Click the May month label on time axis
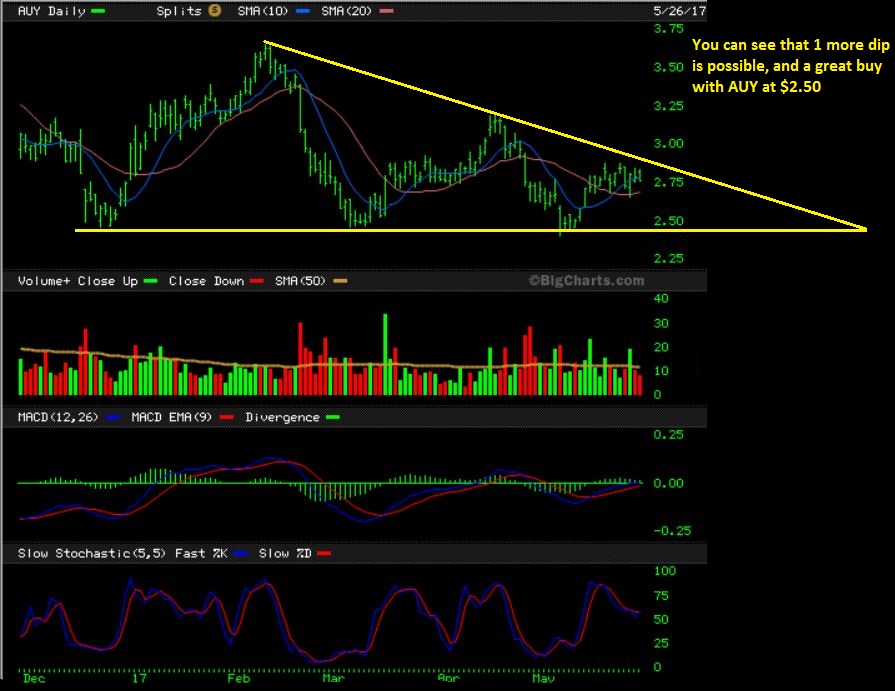This screenshot has width=895, height=691. (x=543, y=678)
